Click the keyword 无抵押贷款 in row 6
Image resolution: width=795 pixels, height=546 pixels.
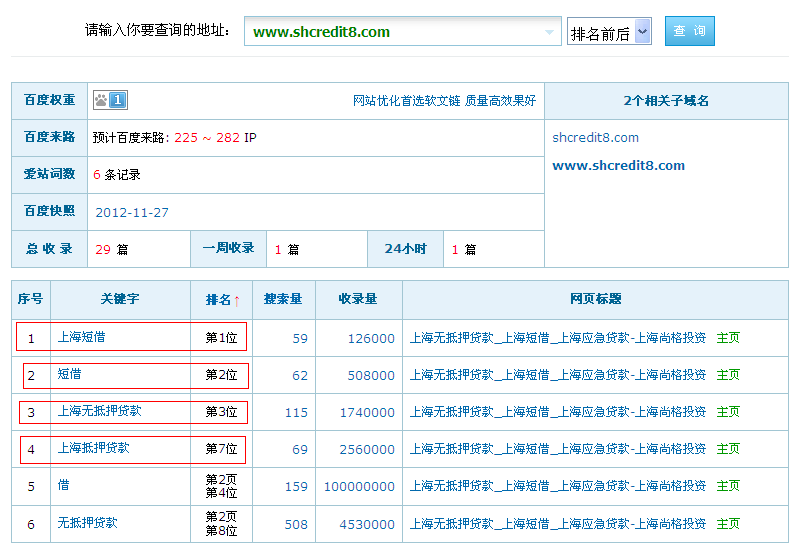[87, 523]
